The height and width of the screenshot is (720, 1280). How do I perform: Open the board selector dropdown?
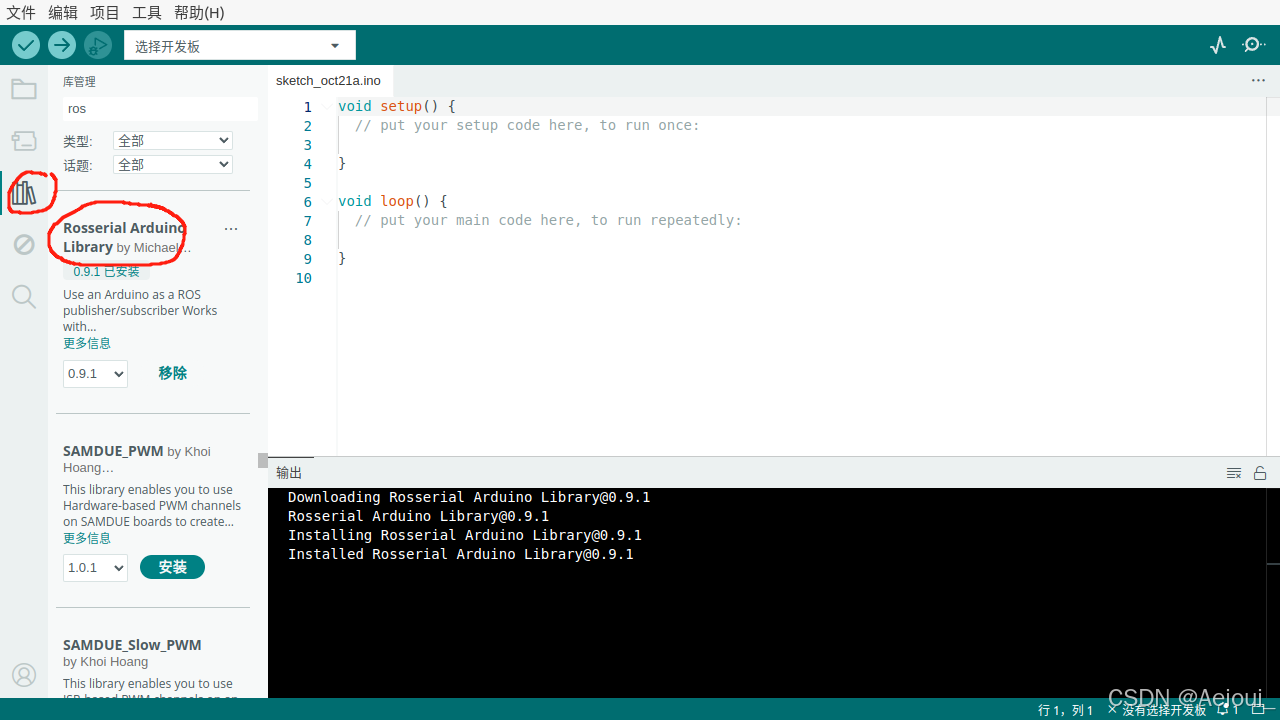coord(240,46)
